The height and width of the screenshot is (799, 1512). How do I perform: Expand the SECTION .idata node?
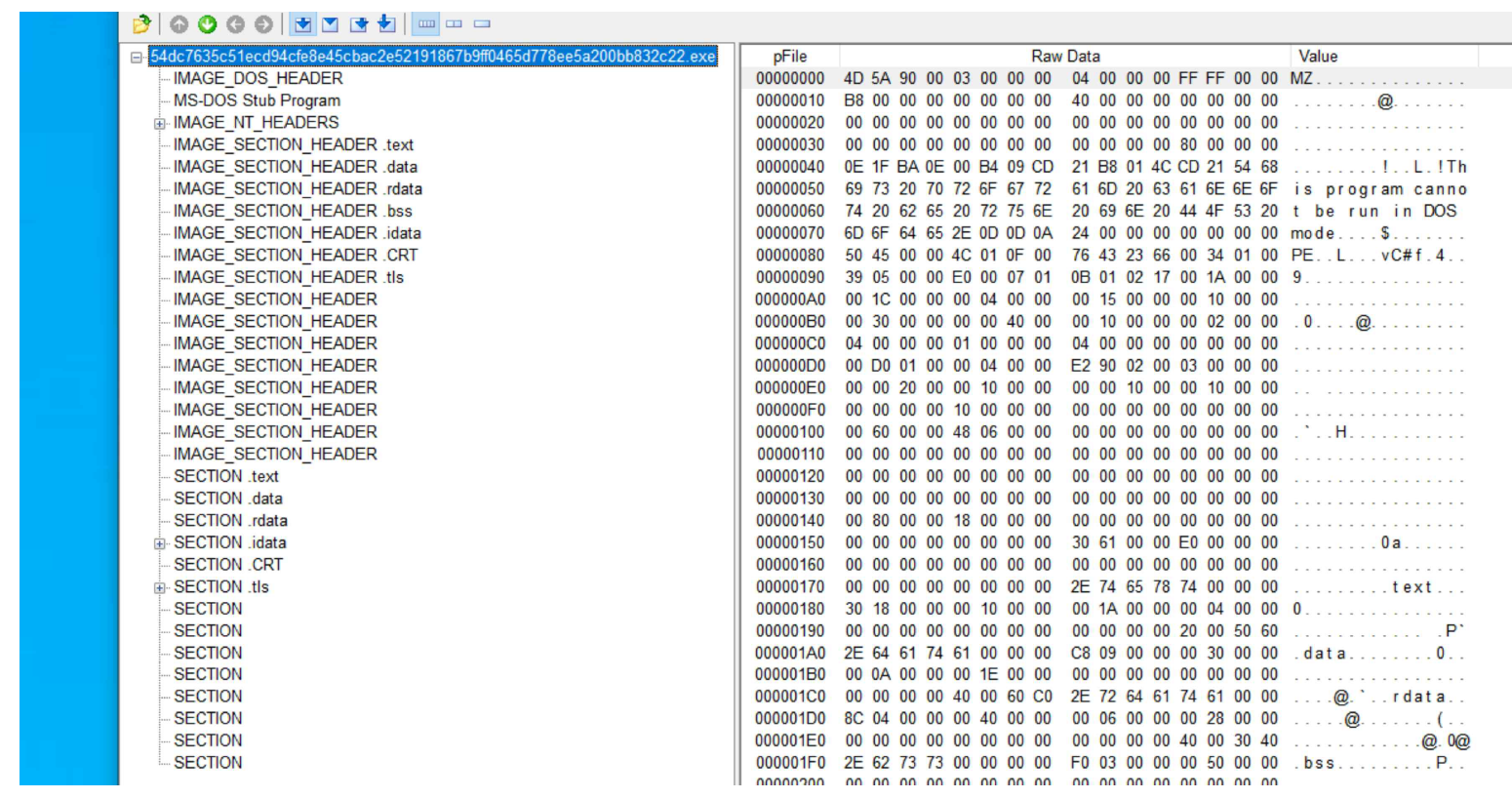coord(159,544)
